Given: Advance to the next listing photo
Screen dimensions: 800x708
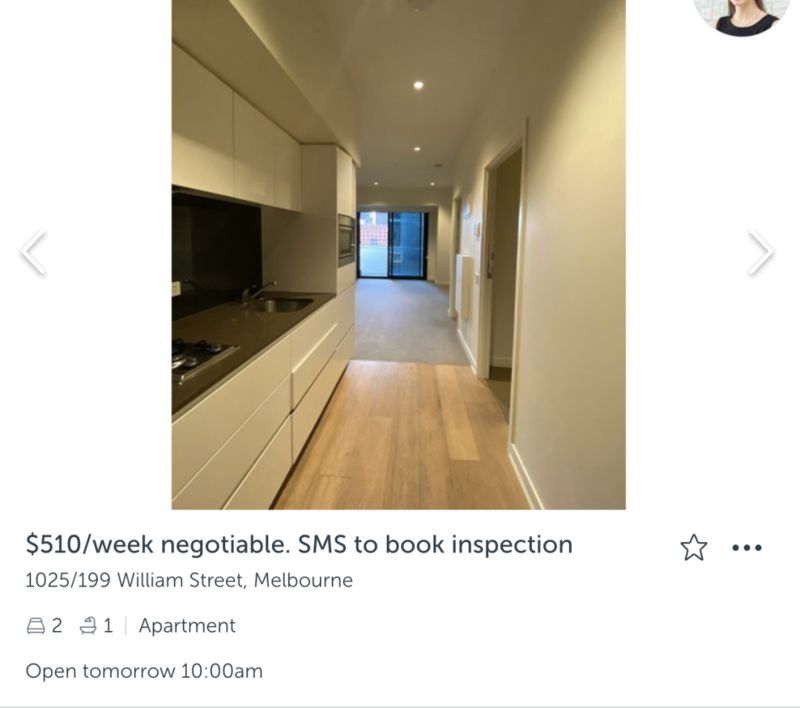Looking at the screenshot, I should (761, 252).
